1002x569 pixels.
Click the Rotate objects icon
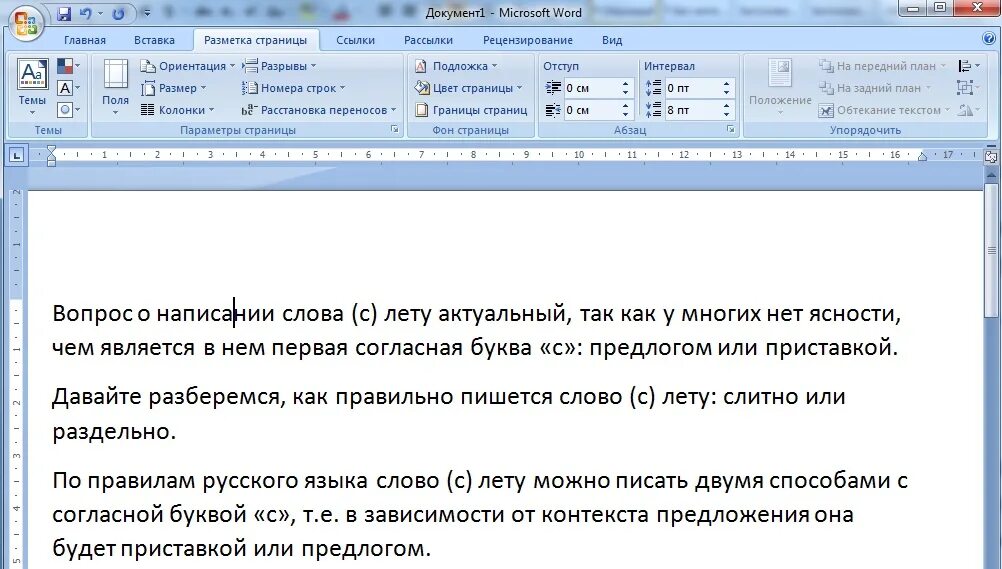tap(969, 109)
